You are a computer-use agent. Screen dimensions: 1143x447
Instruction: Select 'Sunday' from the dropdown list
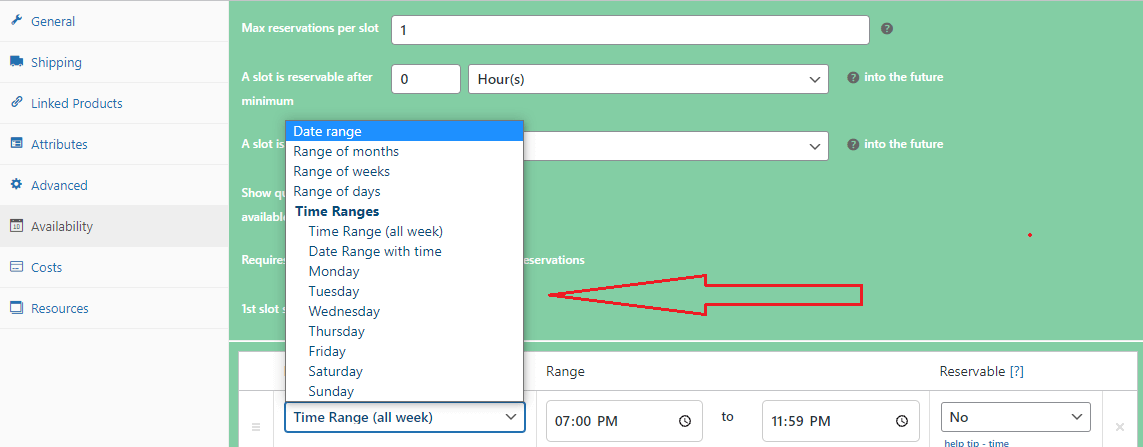click(x=331, y=392)
